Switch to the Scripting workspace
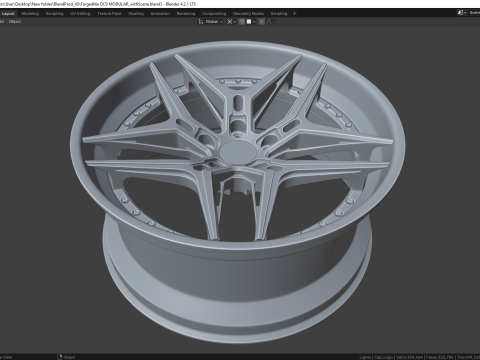This screenshot has width=480, height=360. (x=279, y=14)
